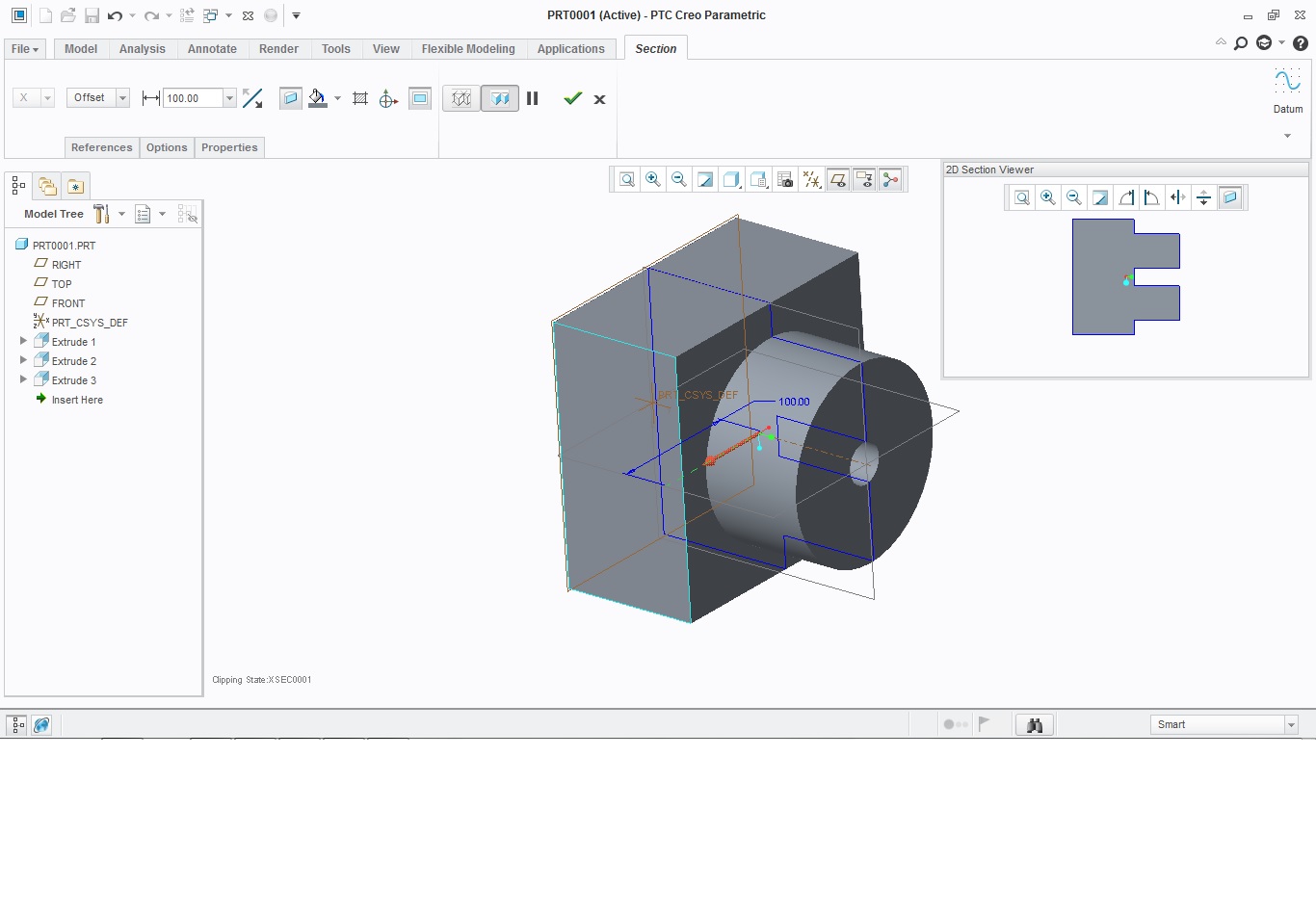Undo the last action
1316x913 pixels.
coord(115,15)
